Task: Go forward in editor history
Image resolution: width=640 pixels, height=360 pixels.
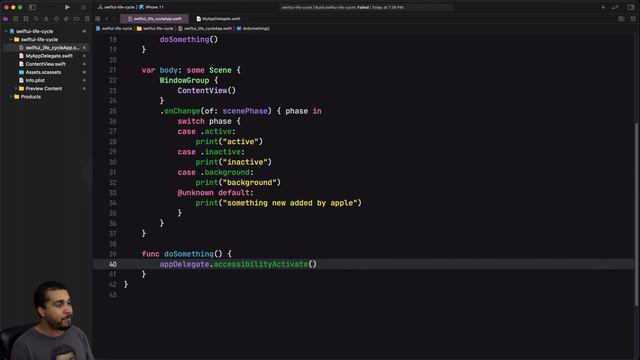Action: [x=114, y=19]
